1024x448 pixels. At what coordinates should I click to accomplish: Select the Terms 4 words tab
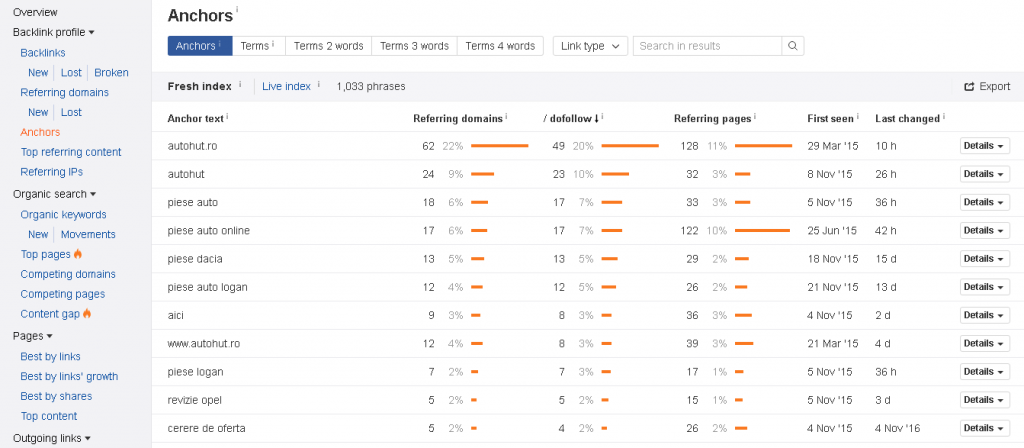pos(500,46)
